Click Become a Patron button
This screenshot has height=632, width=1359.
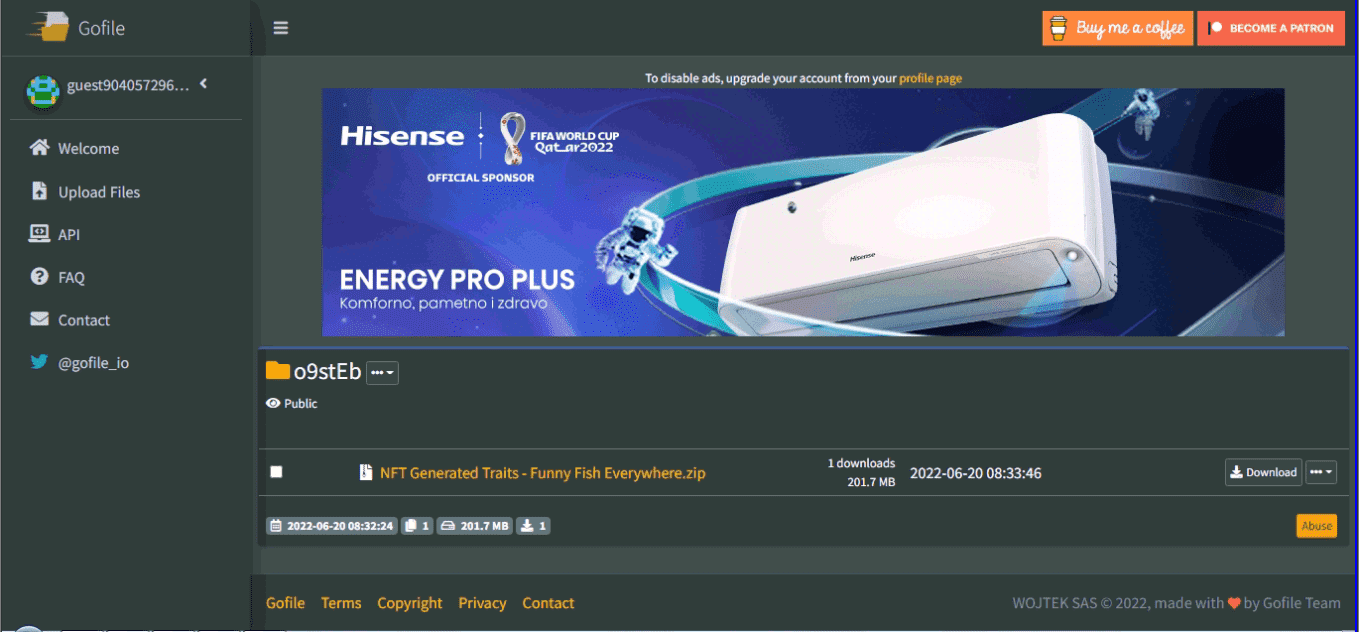[x=1271, y=28]
